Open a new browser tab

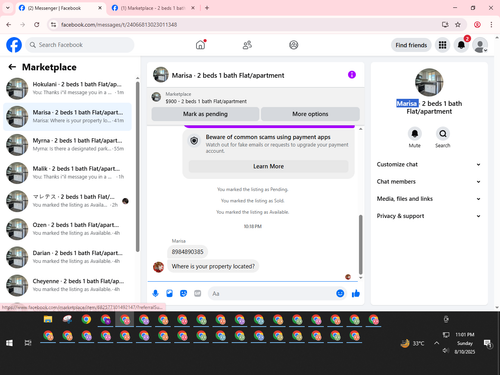[207, 8]
